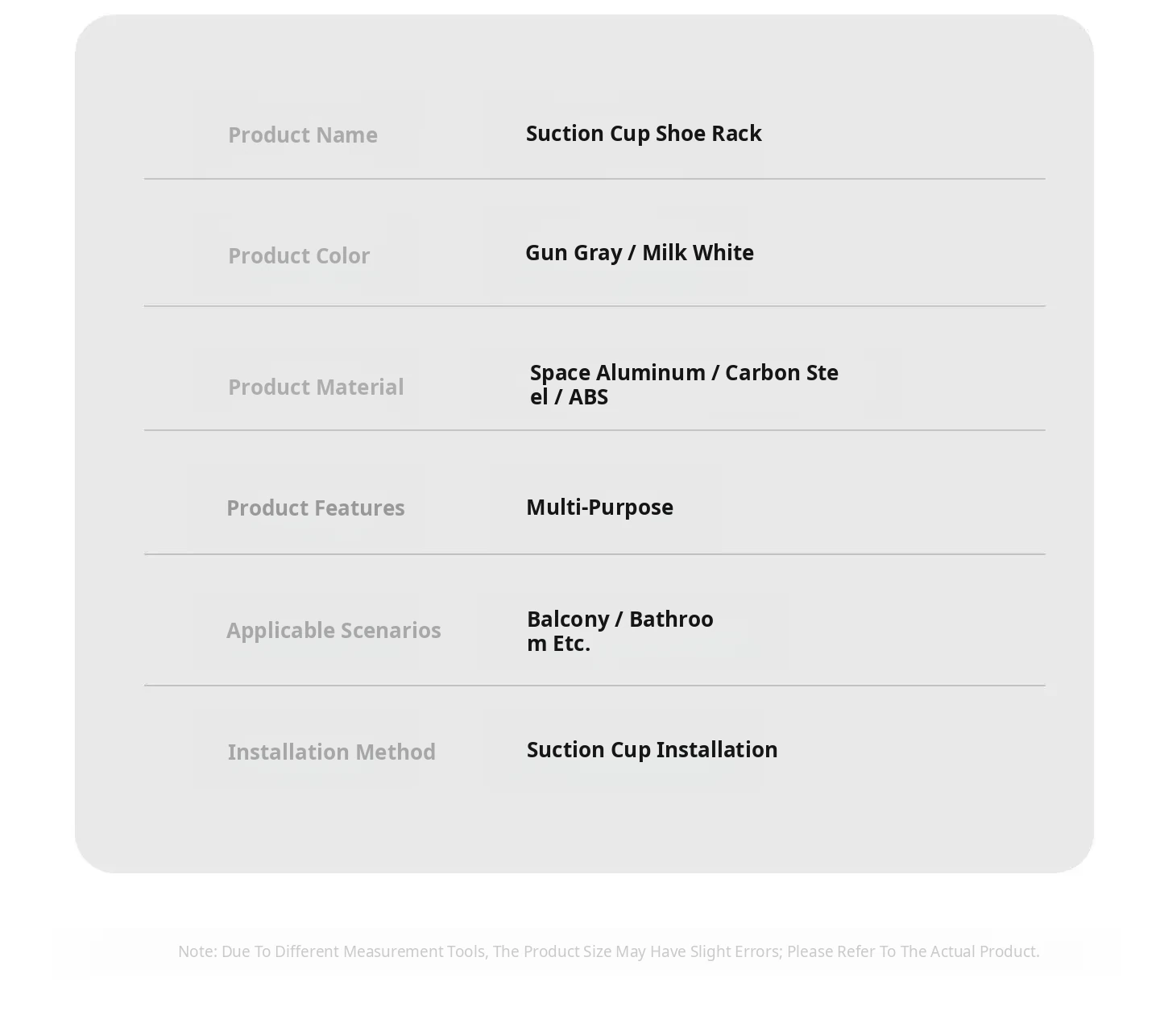Click the "Product Color" label
The width and height of the screenshot is (1160, 1036).
tap(298, 255)
